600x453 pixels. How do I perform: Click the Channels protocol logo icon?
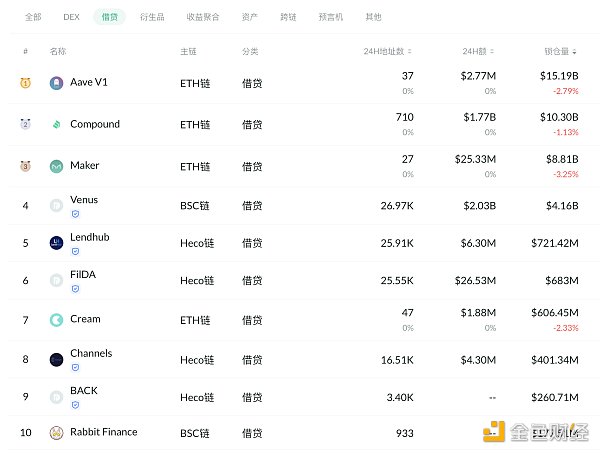point(56,360)
